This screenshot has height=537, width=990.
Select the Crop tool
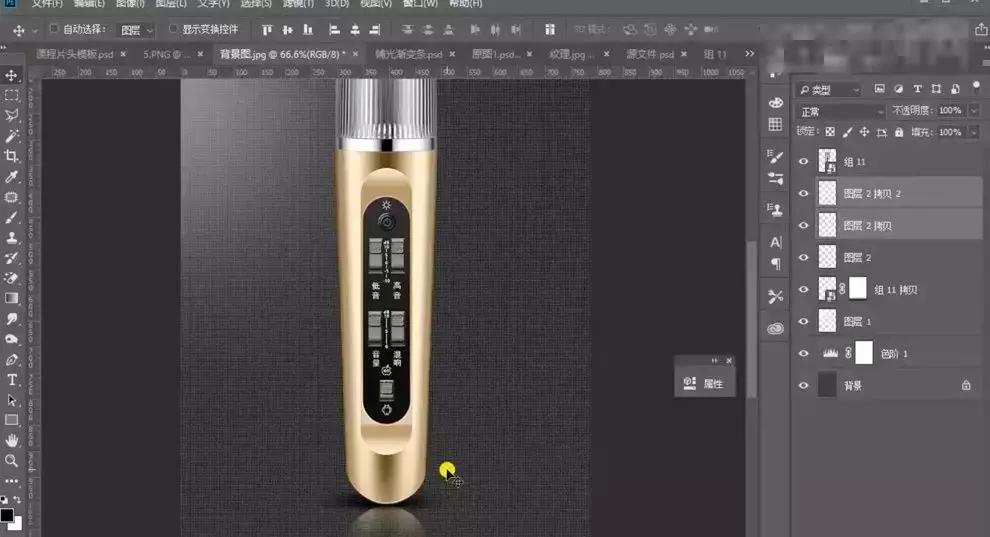[x=11, y=156]
